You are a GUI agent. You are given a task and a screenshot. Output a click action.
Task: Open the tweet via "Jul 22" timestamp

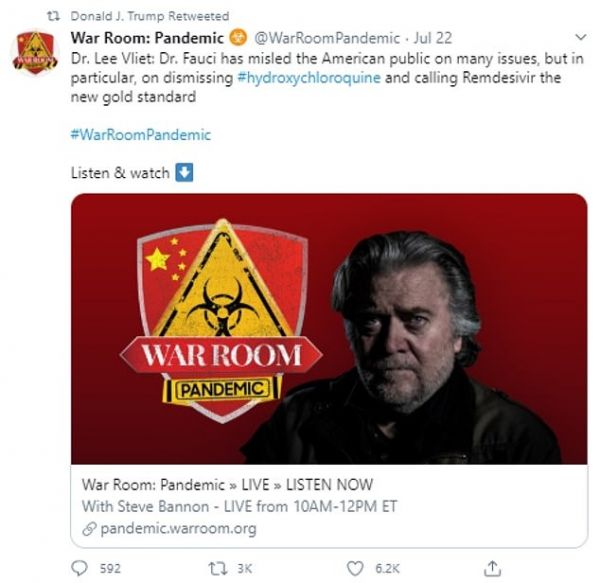coord(431,39)
